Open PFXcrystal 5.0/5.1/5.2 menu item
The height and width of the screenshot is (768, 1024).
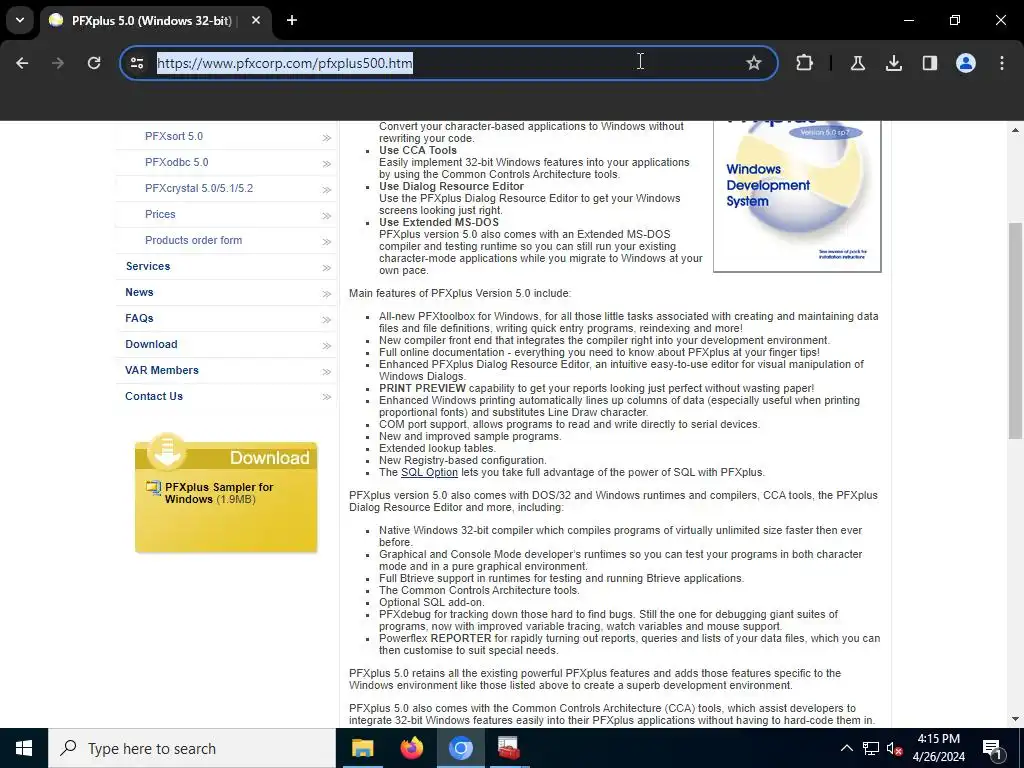pyautogui.click(x=199, y=188)
